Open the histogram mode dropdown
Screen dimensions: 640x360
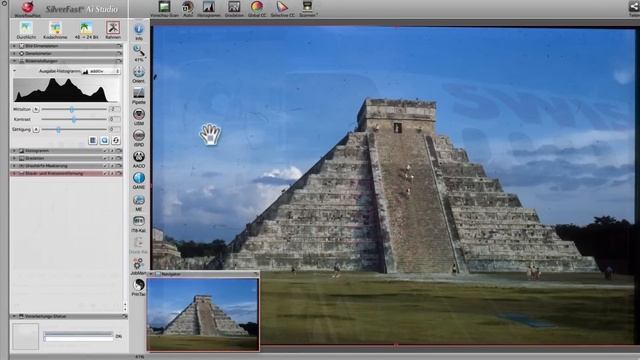click(101, 71)
